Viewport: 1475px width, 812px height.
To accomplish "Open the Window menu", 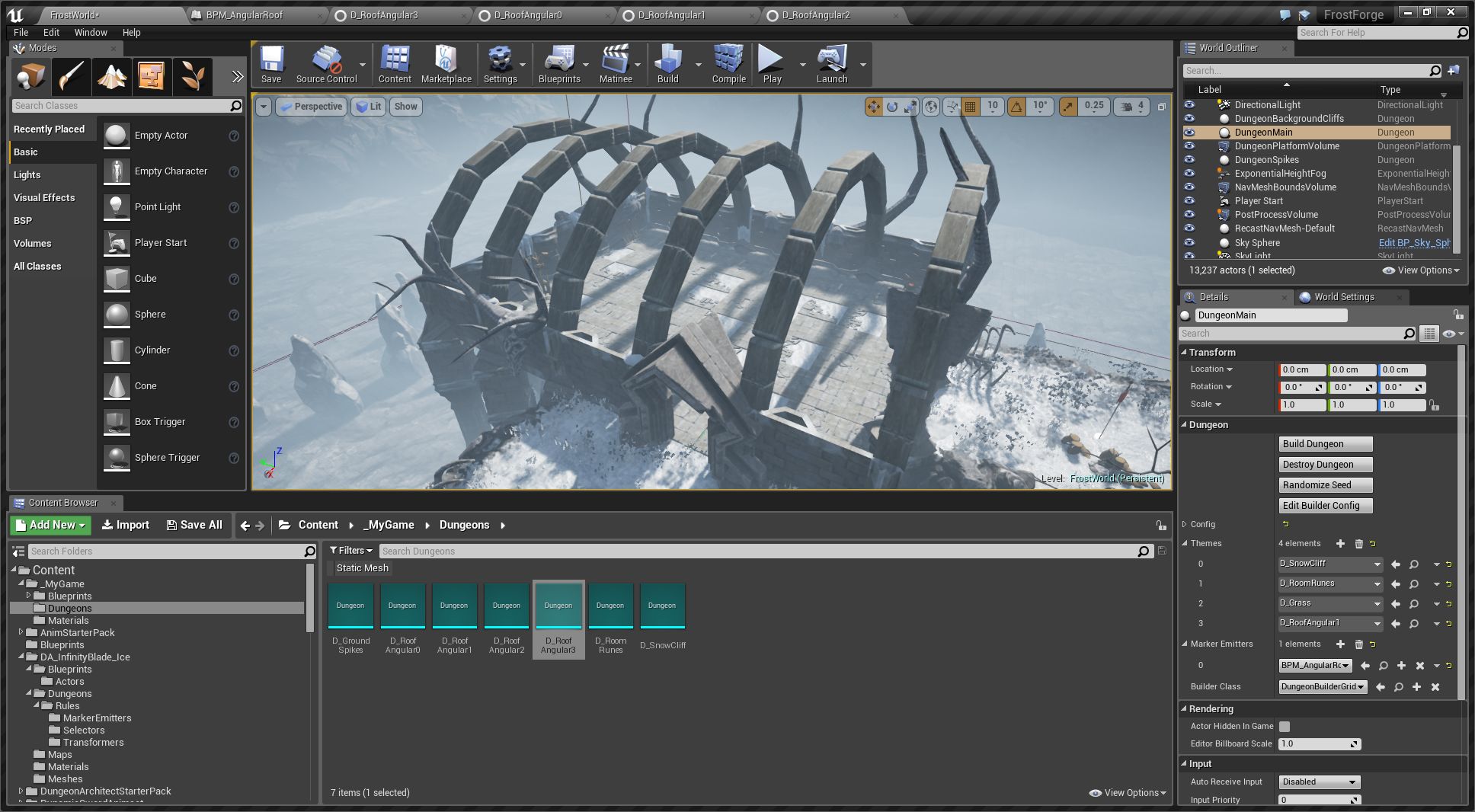I will pos(91,32).
